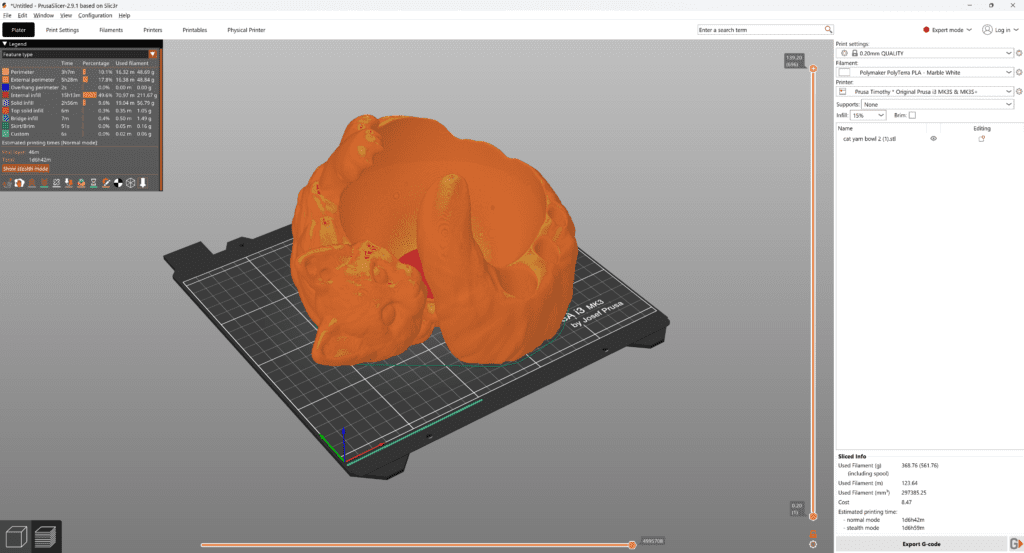Screen dimensions: 1024x553
Task: Open the Configuration menu
Action: pos(95,16)
